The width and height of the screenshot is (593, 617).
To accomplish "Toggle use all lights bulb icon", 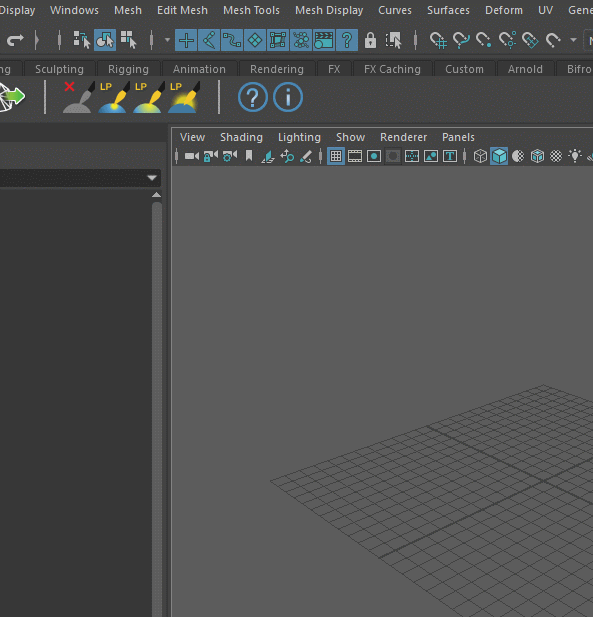I will tap(575, 156).
